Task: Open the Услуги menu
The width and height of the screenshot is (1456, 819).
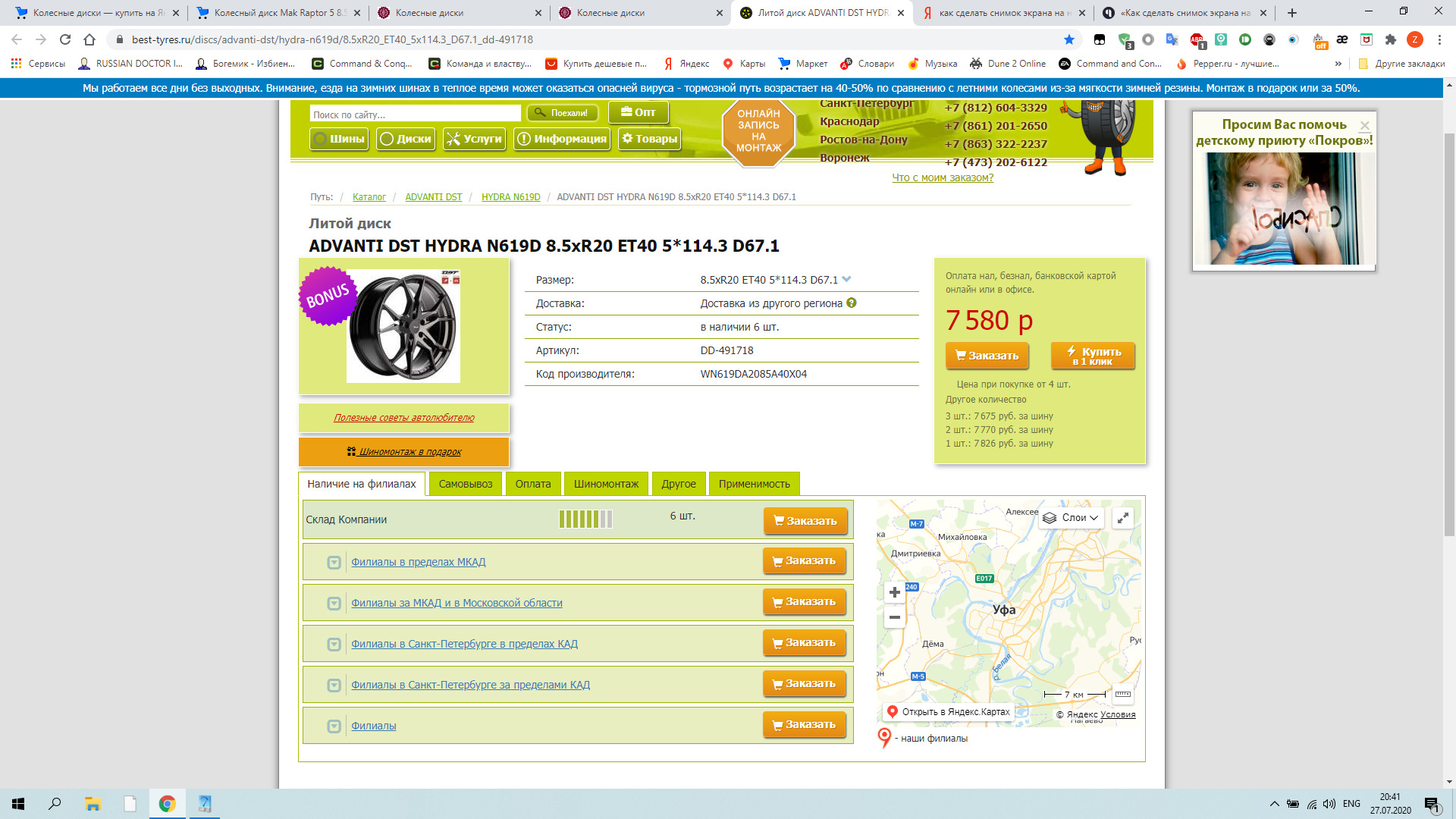Action: pyautogui.click(x=474, y=139)
